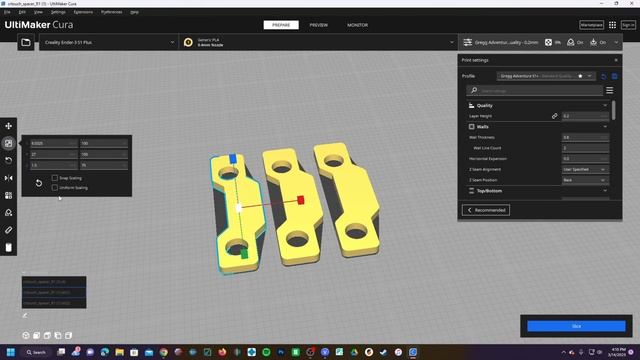The width and height of the screenshot is (640, 360).
Task: Open the Preferences menu
Action: coord(111,12)
